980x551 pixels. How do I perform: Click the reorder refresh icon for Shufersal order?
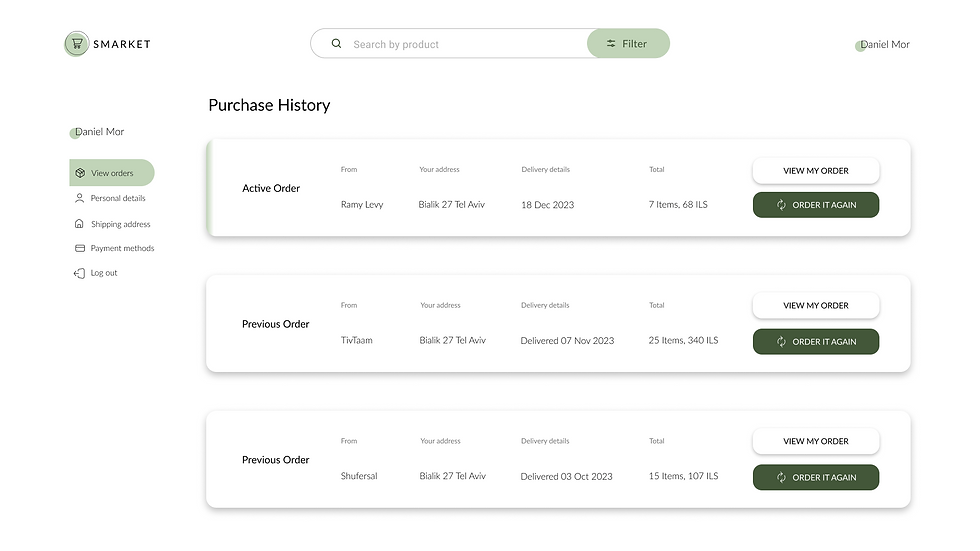click(781, 477)
